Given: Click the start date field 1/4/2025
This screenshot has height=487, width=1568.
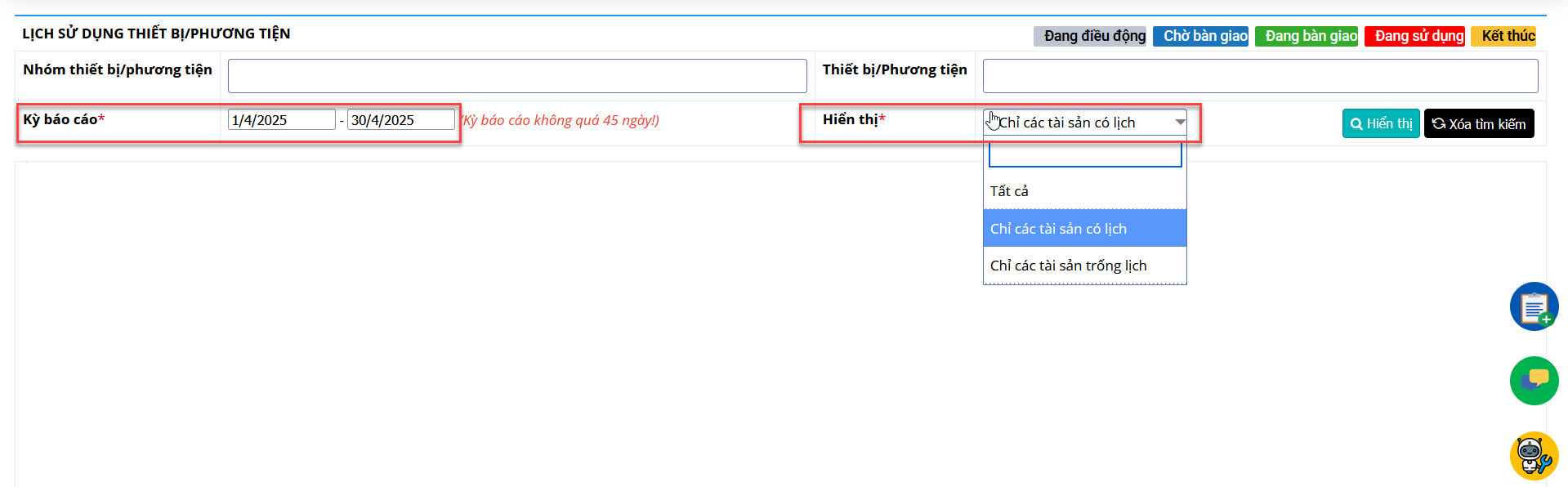Looking at the screenshot, I should coord(282,120).
